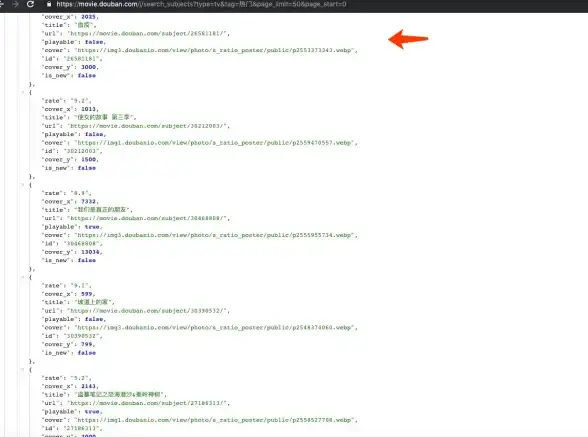Click the "cover_y": 799 value
The width and height of the screenshot is (588, 437).
(87, 344)
